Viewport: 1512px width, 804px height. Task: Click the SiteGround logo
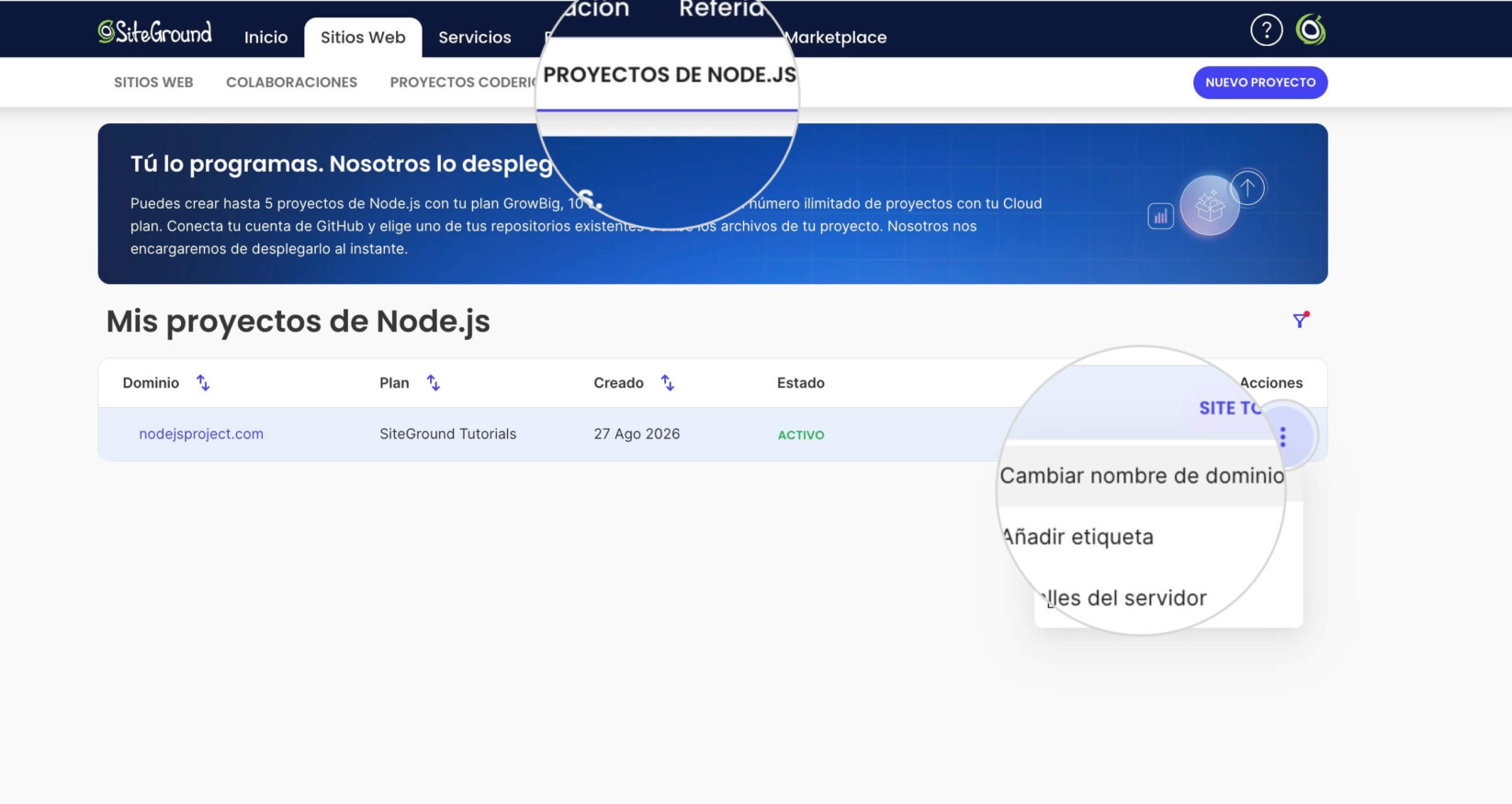(x=154, y=32)
